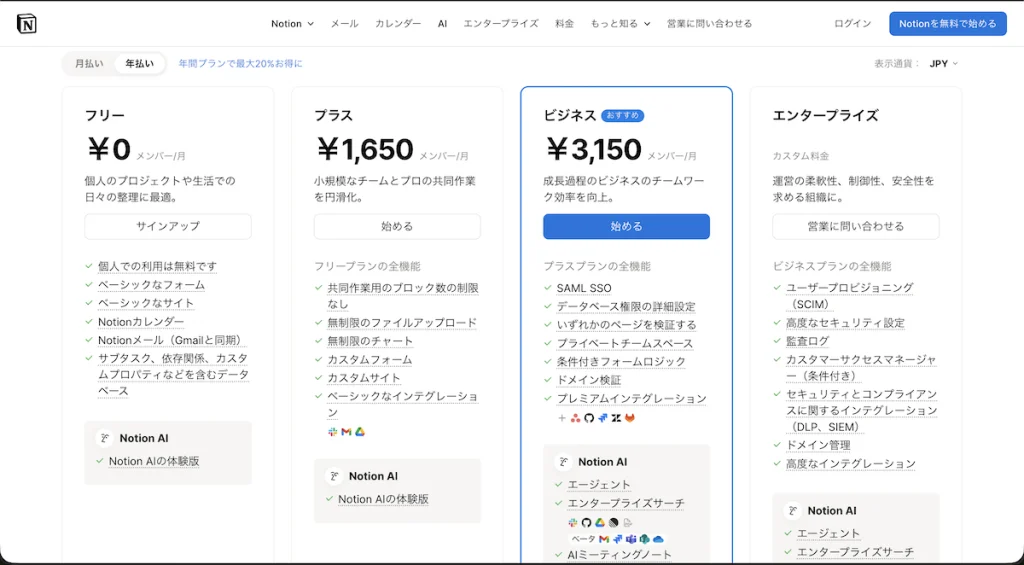The height and width of the screenshot is (565, 1024).
Task: Click the Asana icon under プレミアムインテグレーション
Action: click(575, 418)
